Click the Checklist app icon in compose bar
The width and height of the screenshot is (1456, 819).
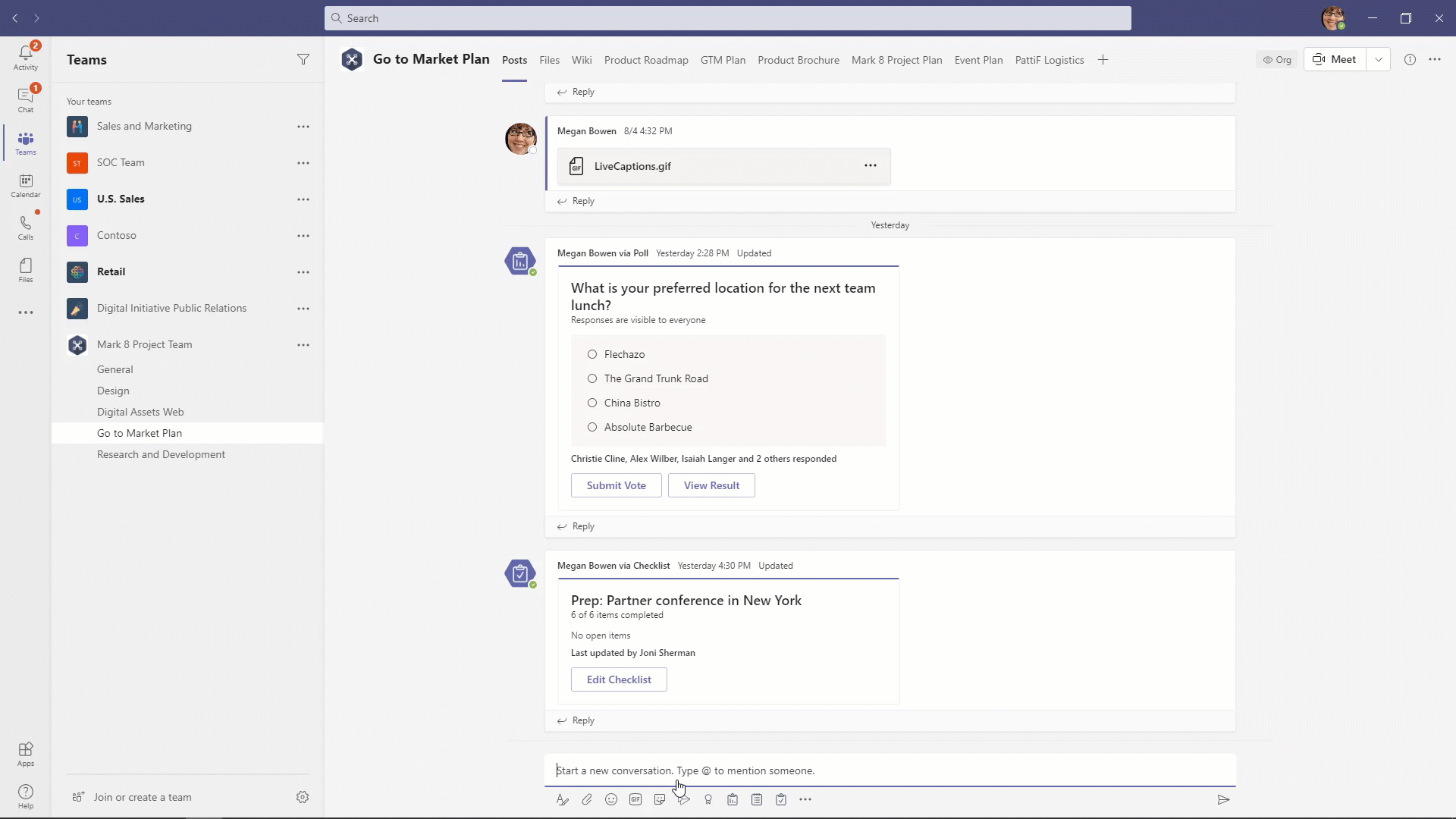[x=781, y=799]
